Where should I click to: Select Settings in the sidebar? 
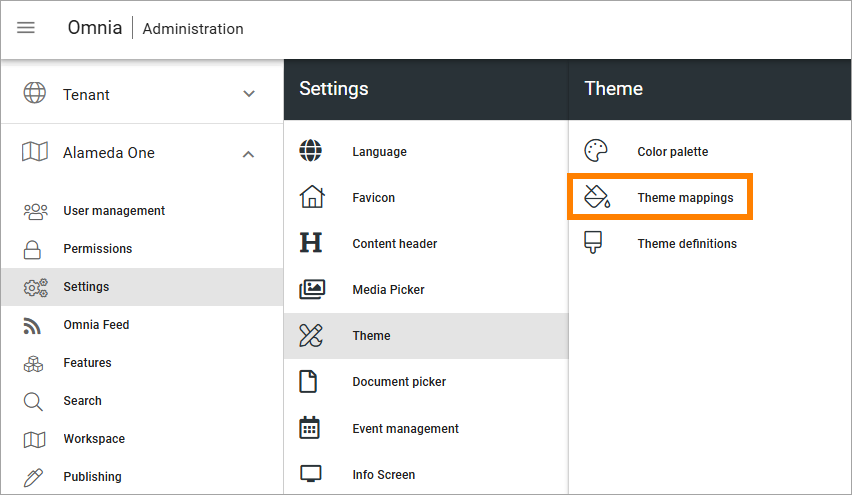click(x=142, y=287)
